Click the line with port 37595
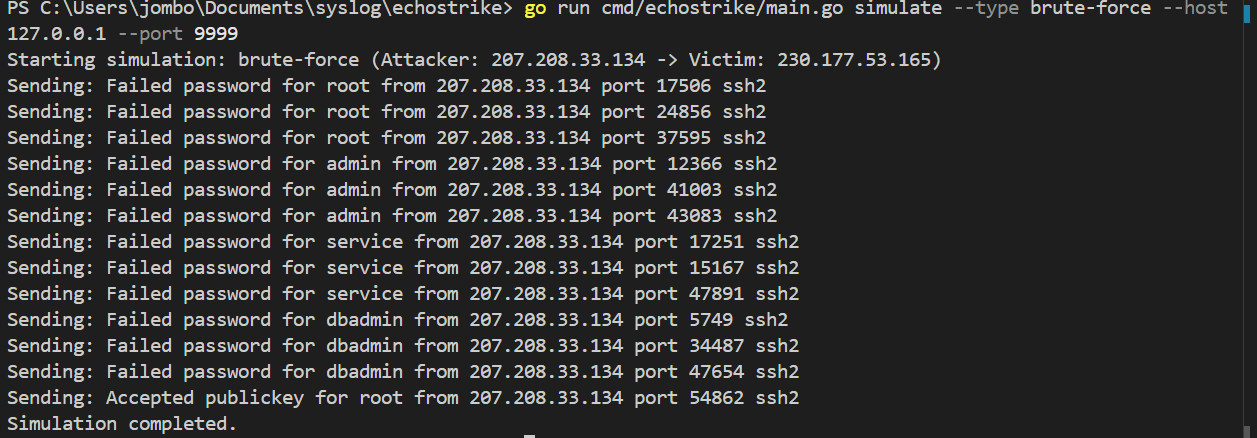Image resolution: width=1257 pixels, height=438 pixels. (386, 138)
